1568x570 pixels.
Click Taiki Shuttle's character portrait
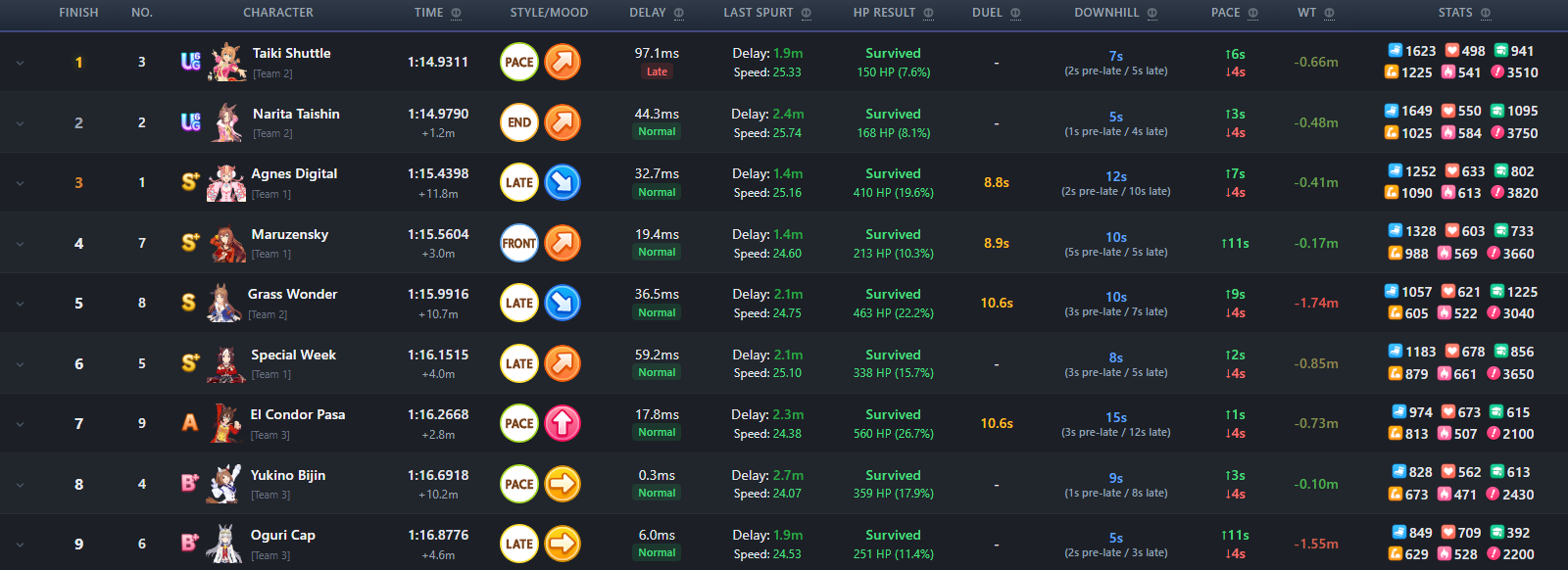tap(226, 62)
